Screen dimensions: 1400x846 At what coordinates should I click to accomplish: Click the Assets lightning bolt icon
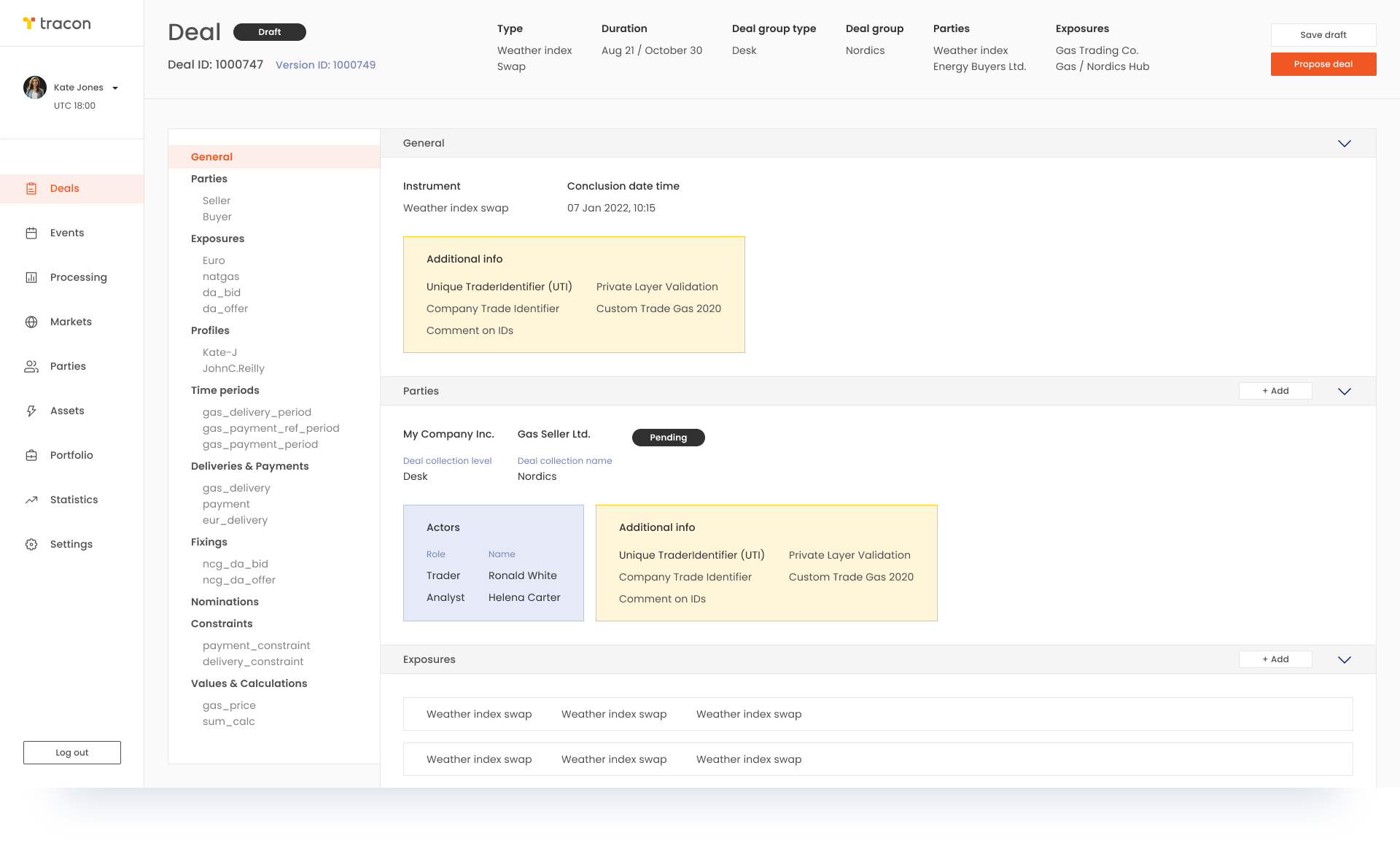click(x=31, y=411)
